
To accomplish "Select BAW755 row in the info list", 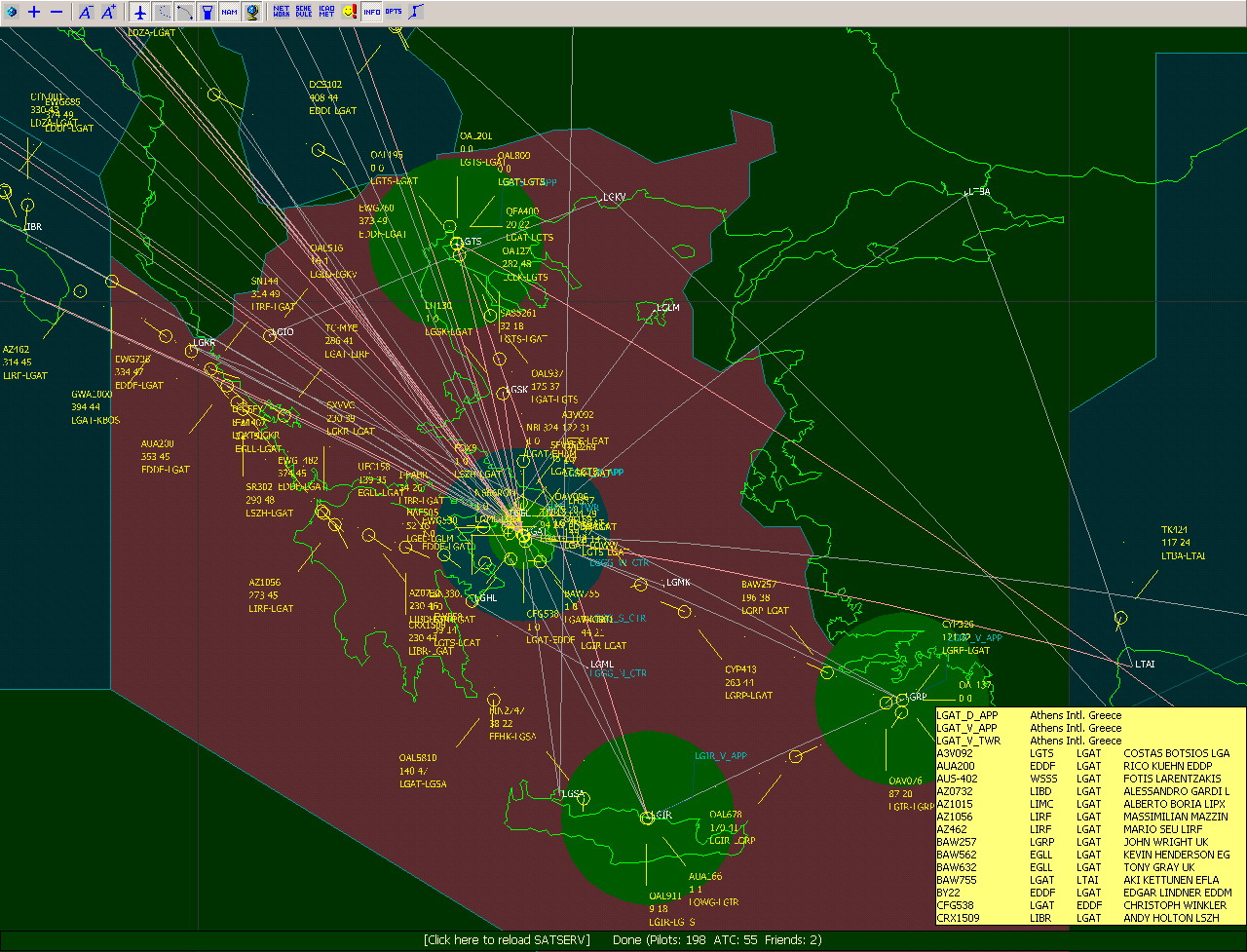I will pyautogui.click(x=1088, y=879).
